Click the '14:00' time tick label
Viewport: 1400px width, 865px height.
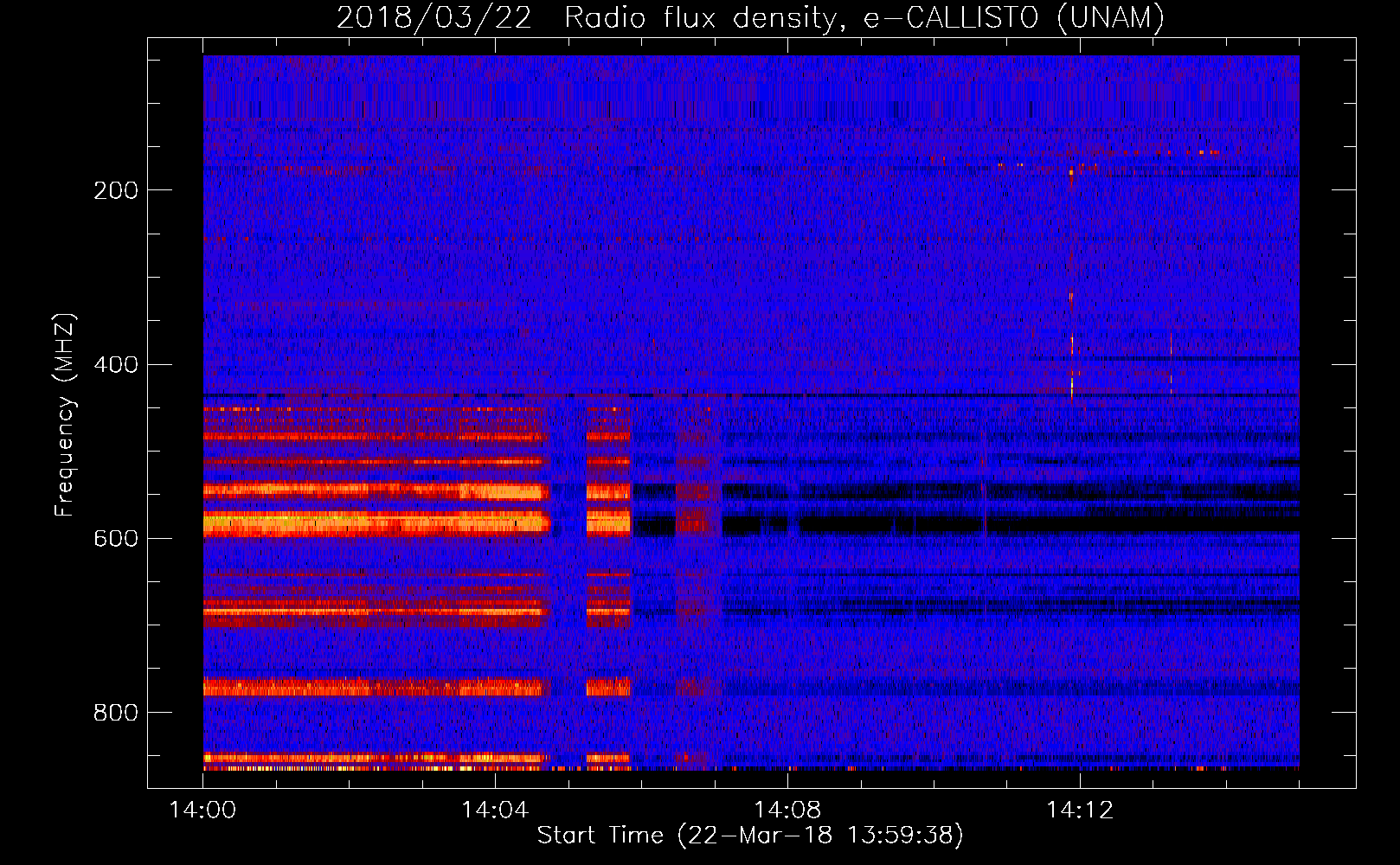pyautogui.click(x=202, y=811)
